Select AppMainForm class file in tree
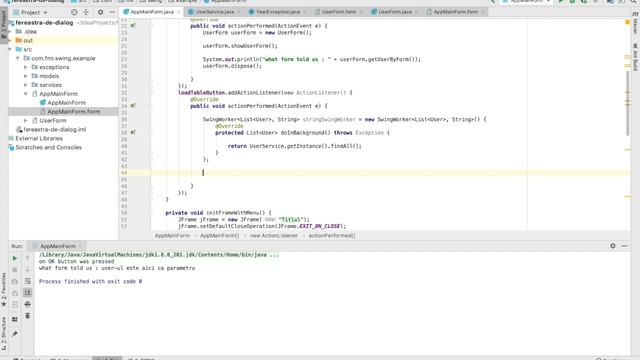640x360 pixels. click(66, 103)
